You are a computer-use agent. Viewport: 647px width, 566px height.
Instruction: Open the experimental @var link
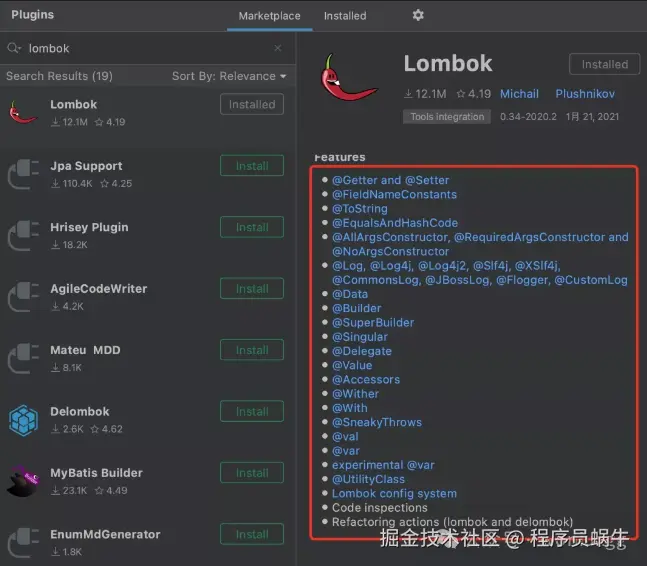click(383, 465)
